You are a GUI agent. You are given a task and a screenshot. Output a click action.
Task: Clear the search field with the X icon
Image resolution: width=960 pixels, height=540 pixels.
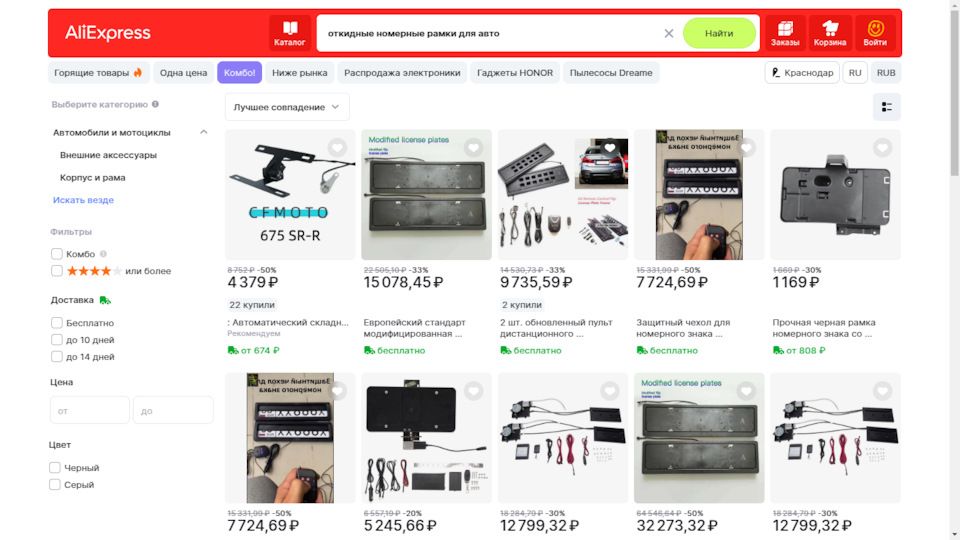click(x=669, y=34)
